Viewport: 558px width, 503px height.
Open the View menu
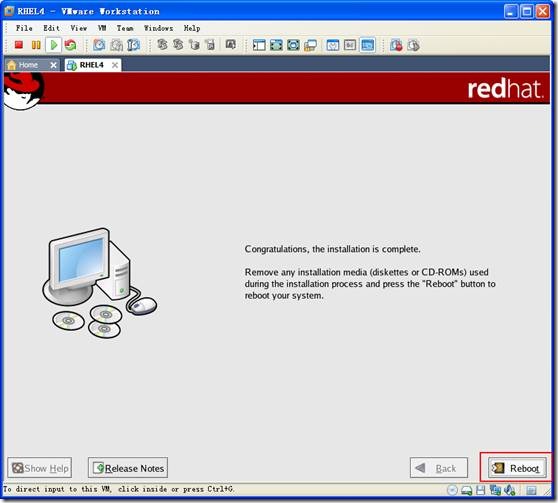pos(79,28)
